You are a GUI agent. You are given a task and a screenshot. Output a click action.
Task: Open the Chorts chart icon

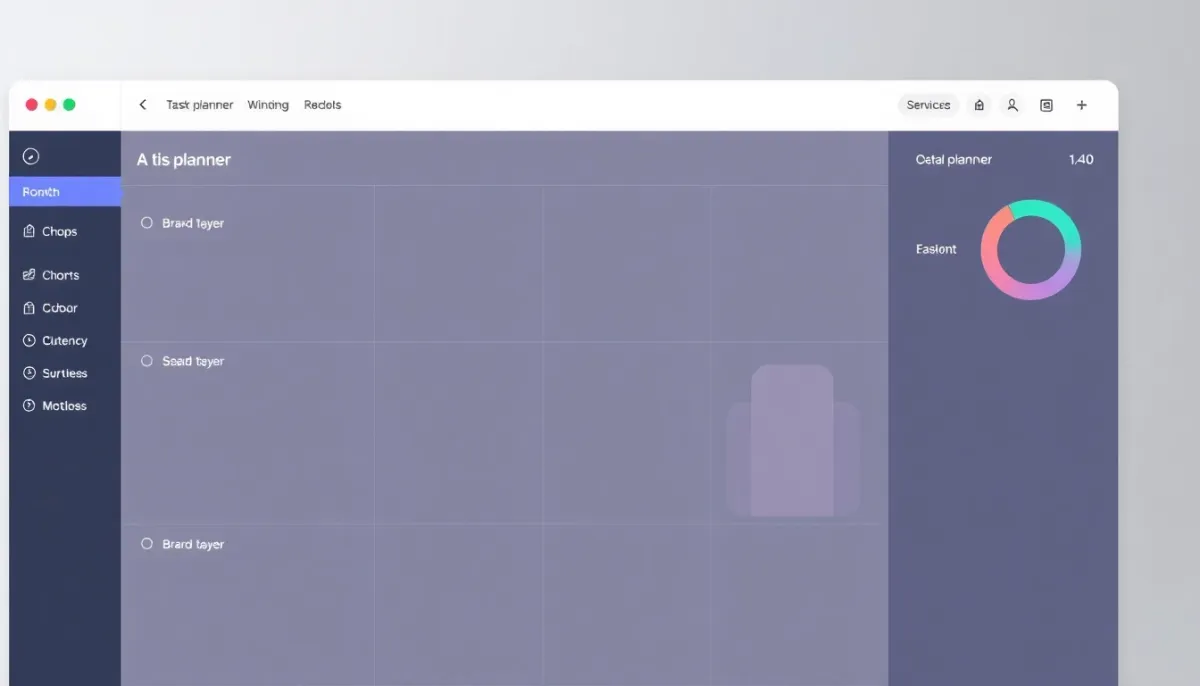[29, 275]
